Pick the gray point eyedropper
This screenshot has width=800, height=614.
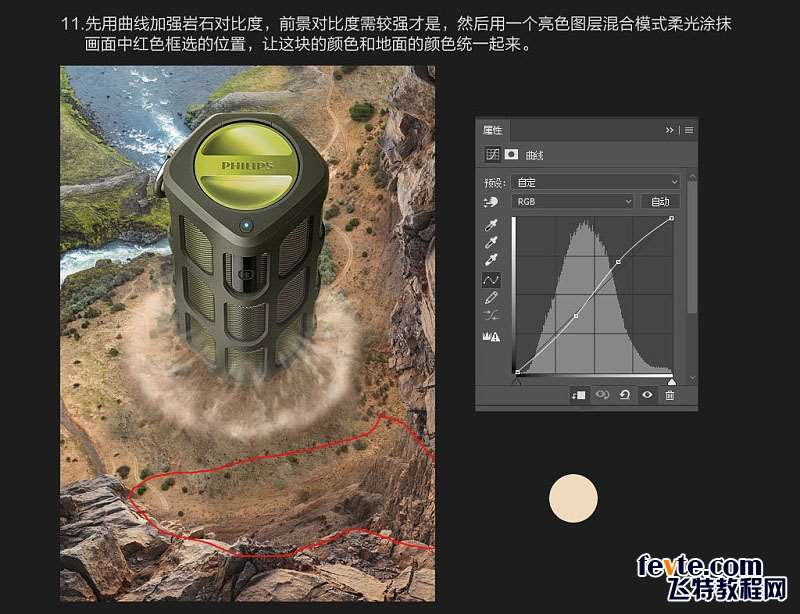[x=491, y=242]
